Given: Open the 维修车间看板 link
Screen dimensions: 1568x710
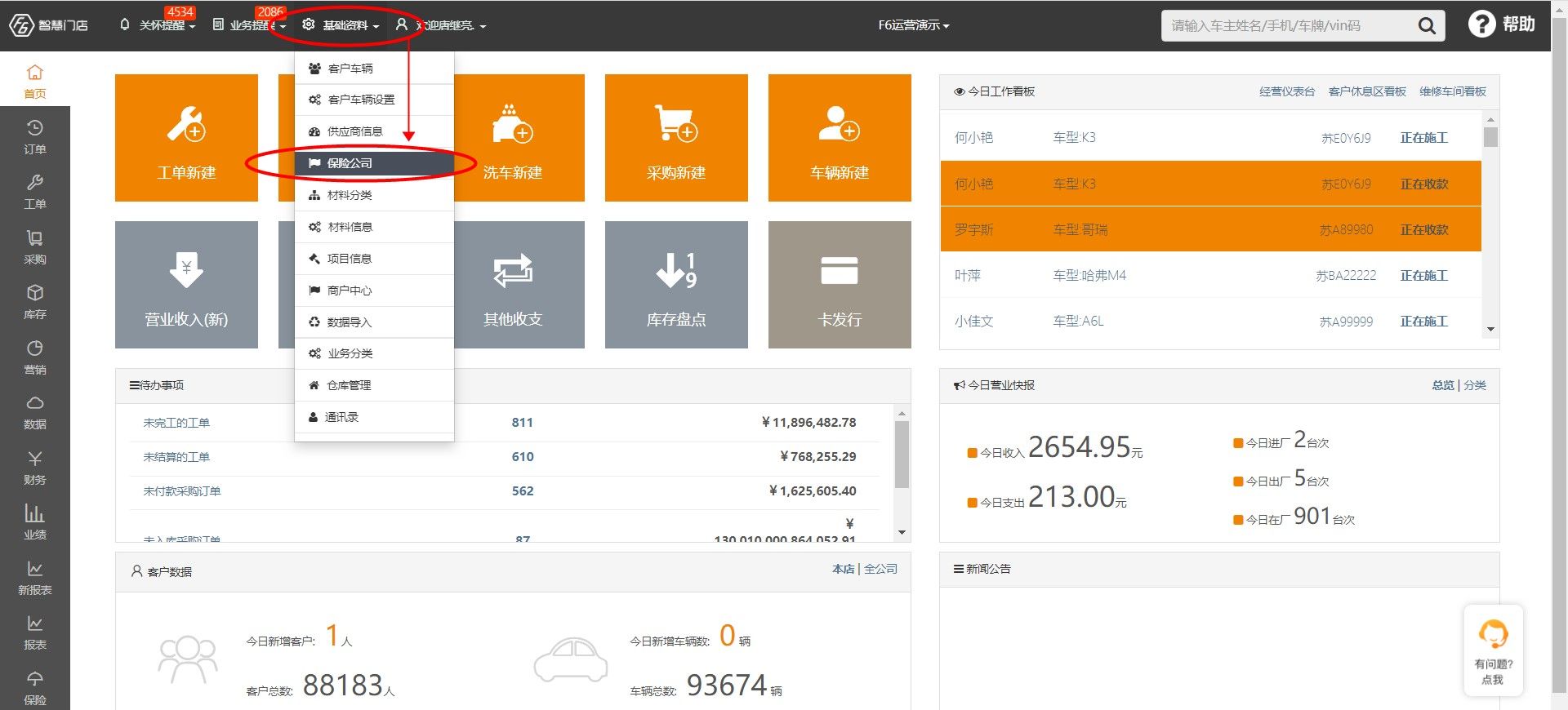Looking at the screenshot, I should click(1453, 91).
